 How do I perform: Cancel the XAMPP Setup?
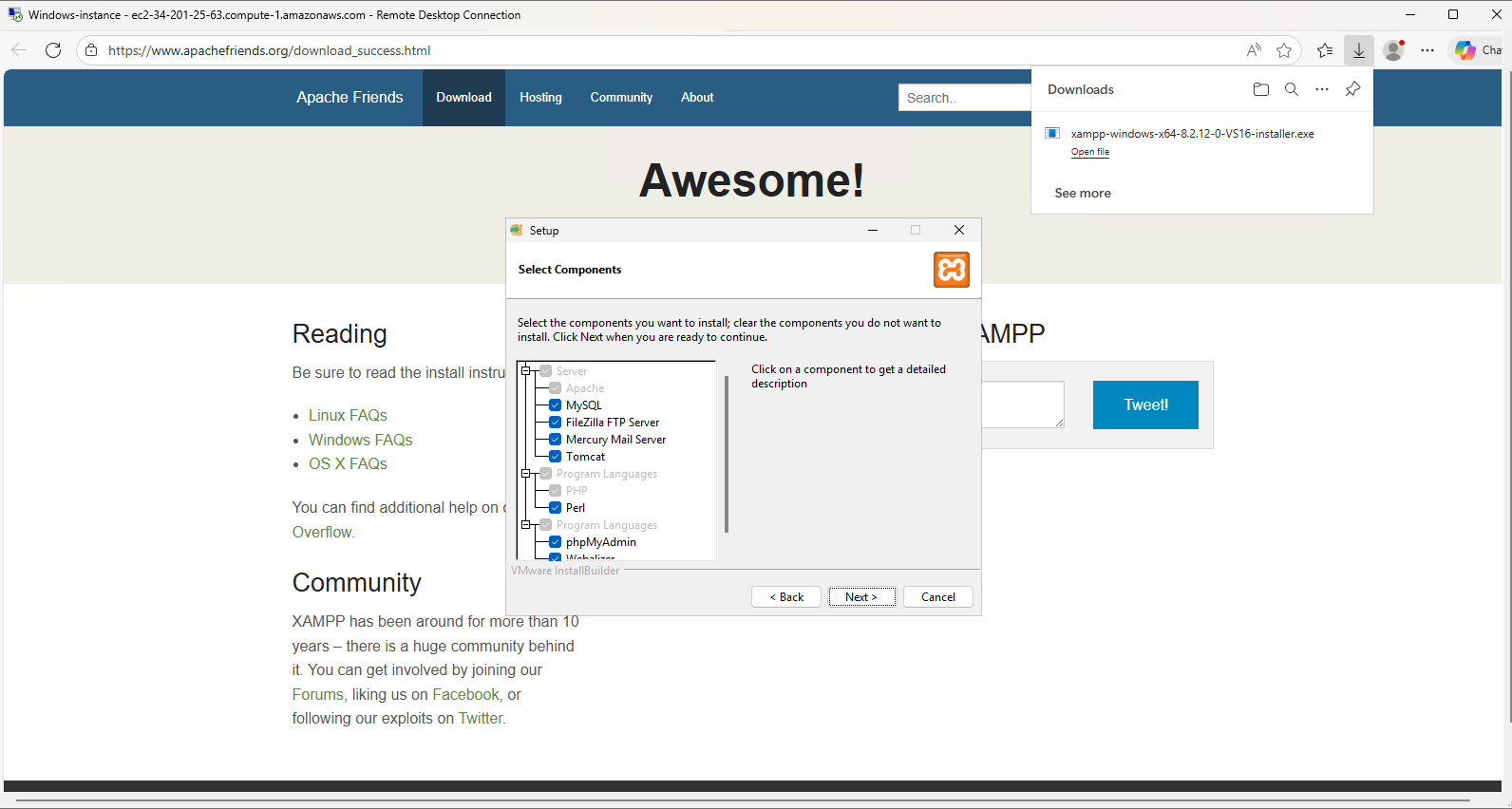[938, 597]
